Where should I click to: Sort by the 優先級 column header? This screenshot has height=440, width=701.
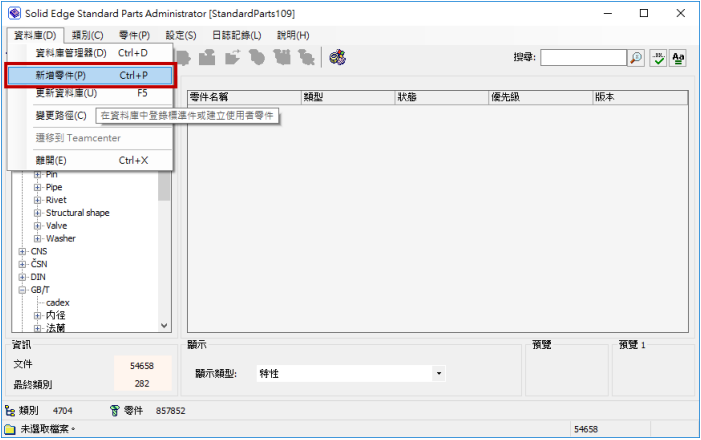coord(541,97)
